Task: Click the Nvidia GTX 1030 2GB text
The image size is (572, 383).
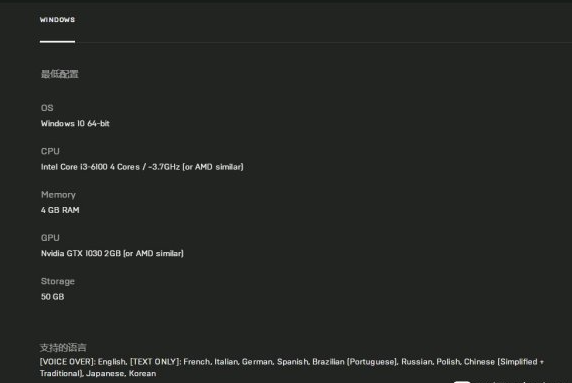Action: coord(112,254)
